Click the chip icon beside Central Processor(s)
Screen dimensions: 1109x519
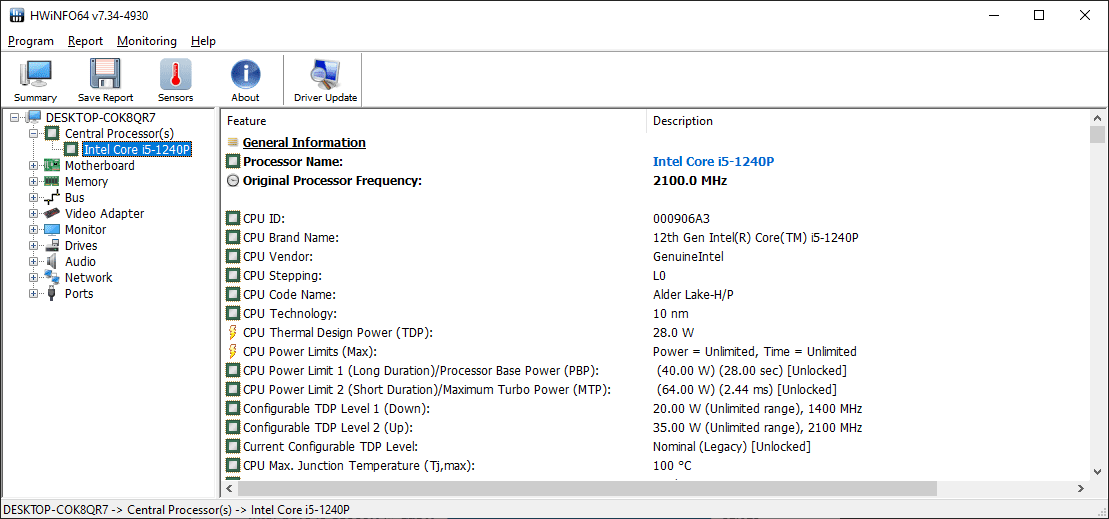[52, 133]
